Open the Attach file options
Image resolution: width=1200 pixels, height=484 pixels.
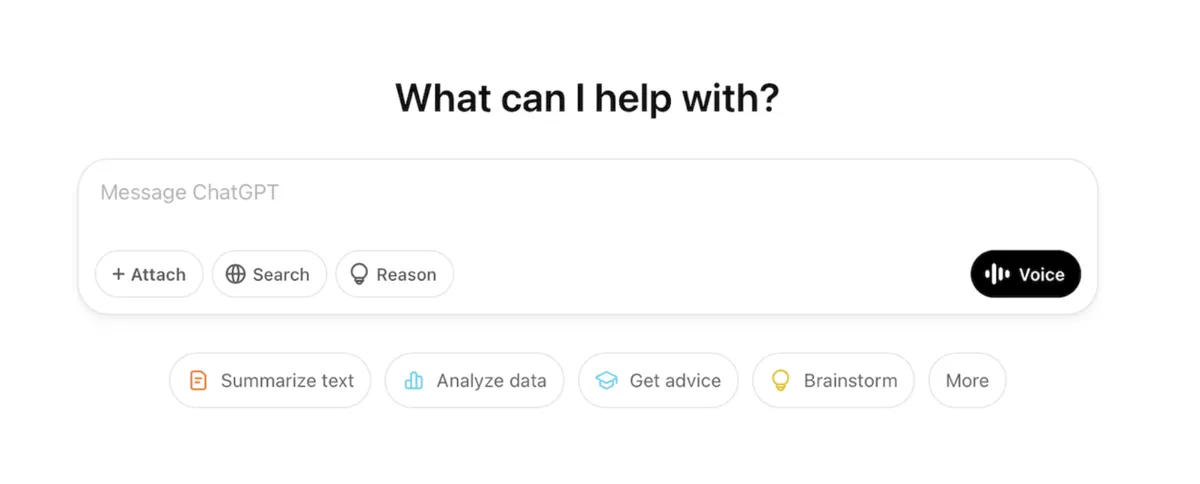(x=149, y=275)
